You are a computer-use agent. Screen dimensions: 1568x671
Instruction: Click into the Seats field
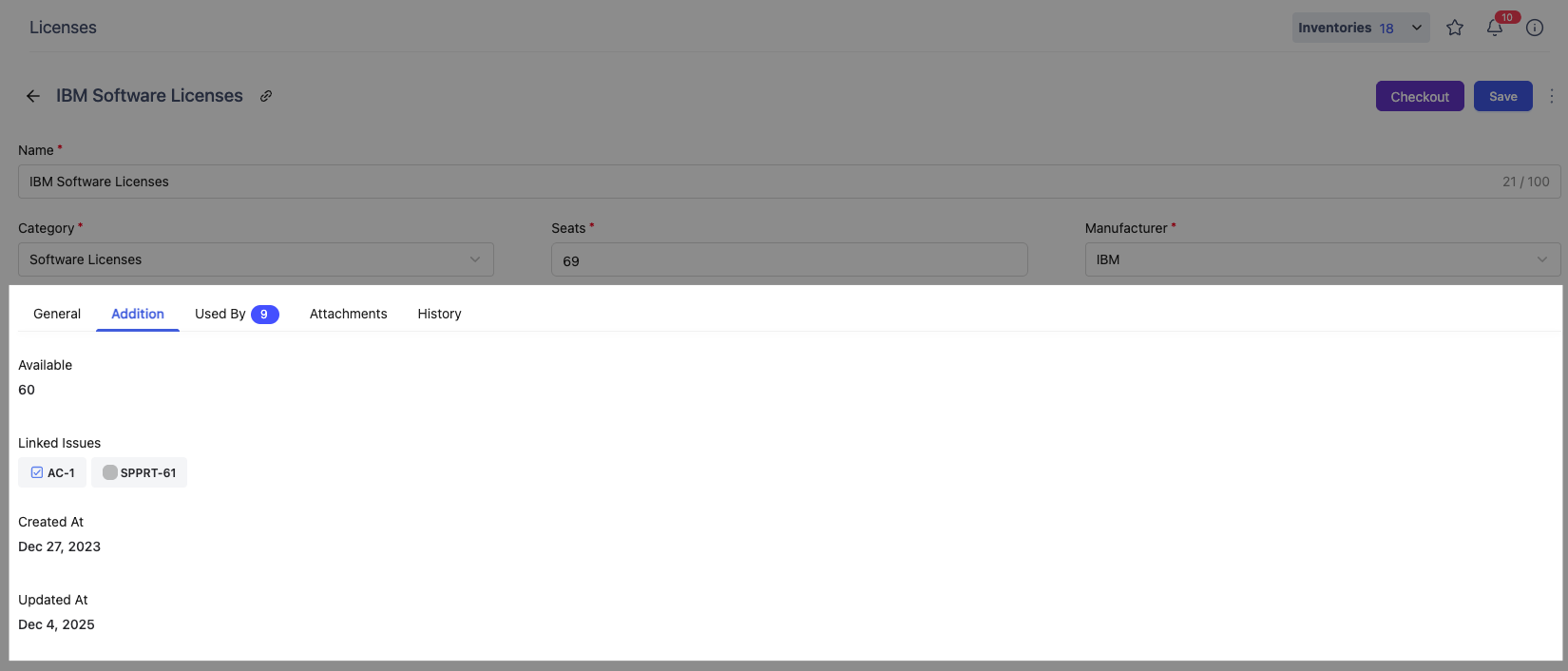click(789, 260)
